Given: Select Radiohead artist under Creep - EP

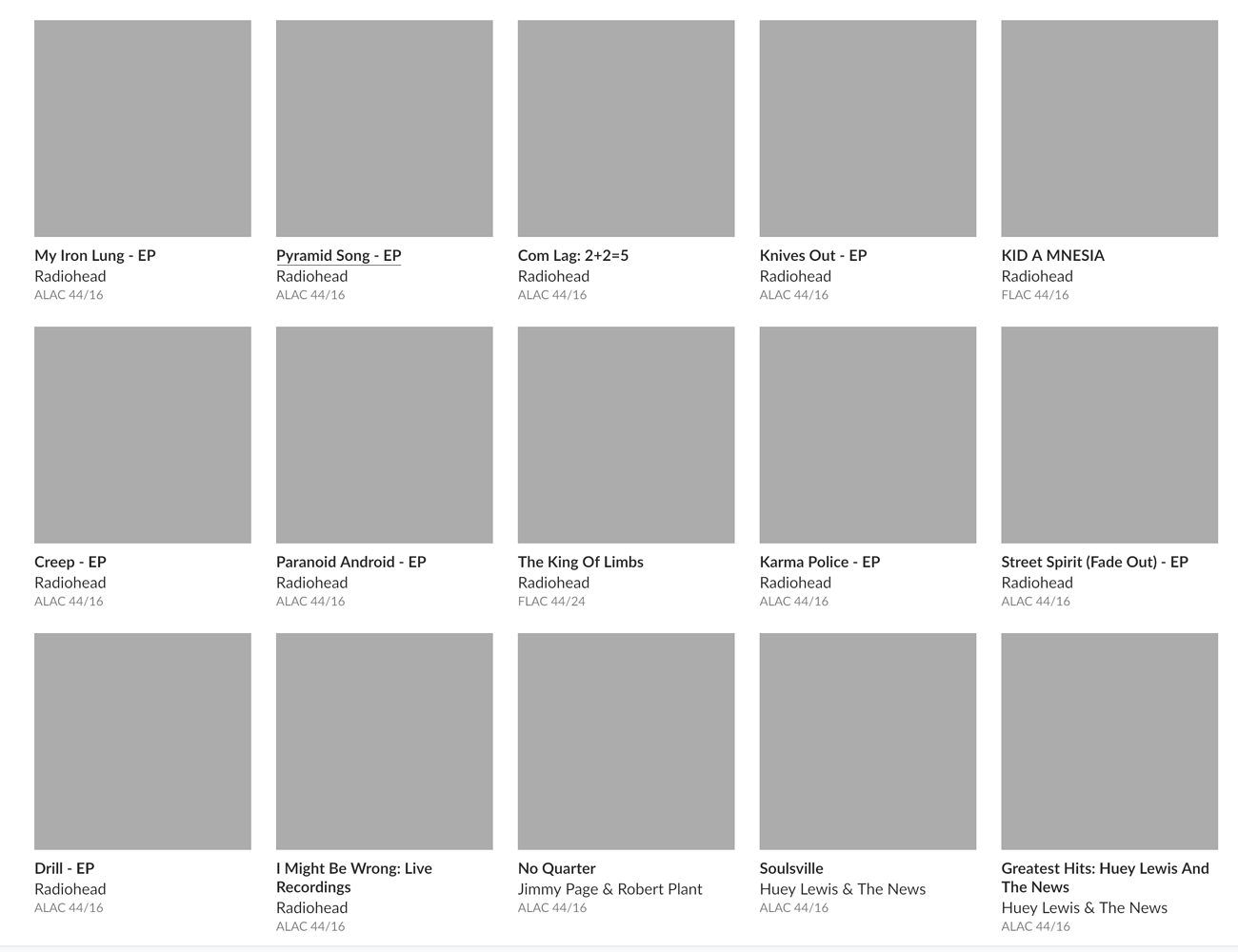Looking at the screenshot, I should [70, 583].
